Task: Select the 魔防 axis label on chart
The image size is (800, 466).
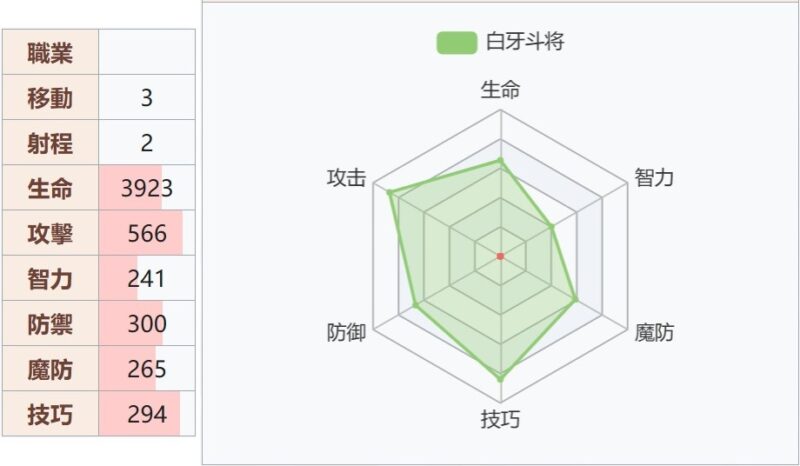Action: (x=654, y=333)
